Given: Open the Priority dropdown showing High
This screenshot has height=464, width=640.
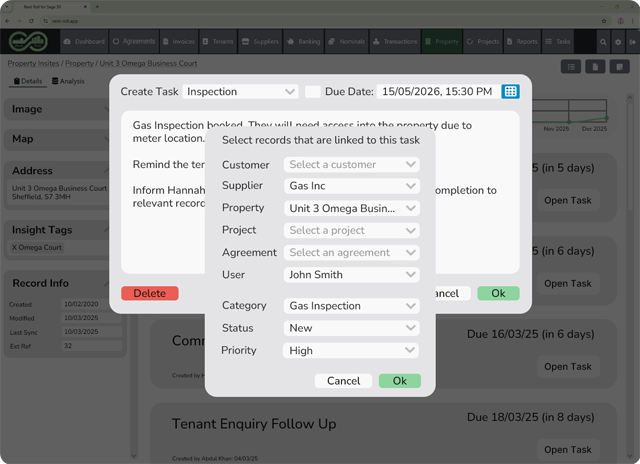Looking at the screenshot, I should pyautogui.click(x=351, y=351).
